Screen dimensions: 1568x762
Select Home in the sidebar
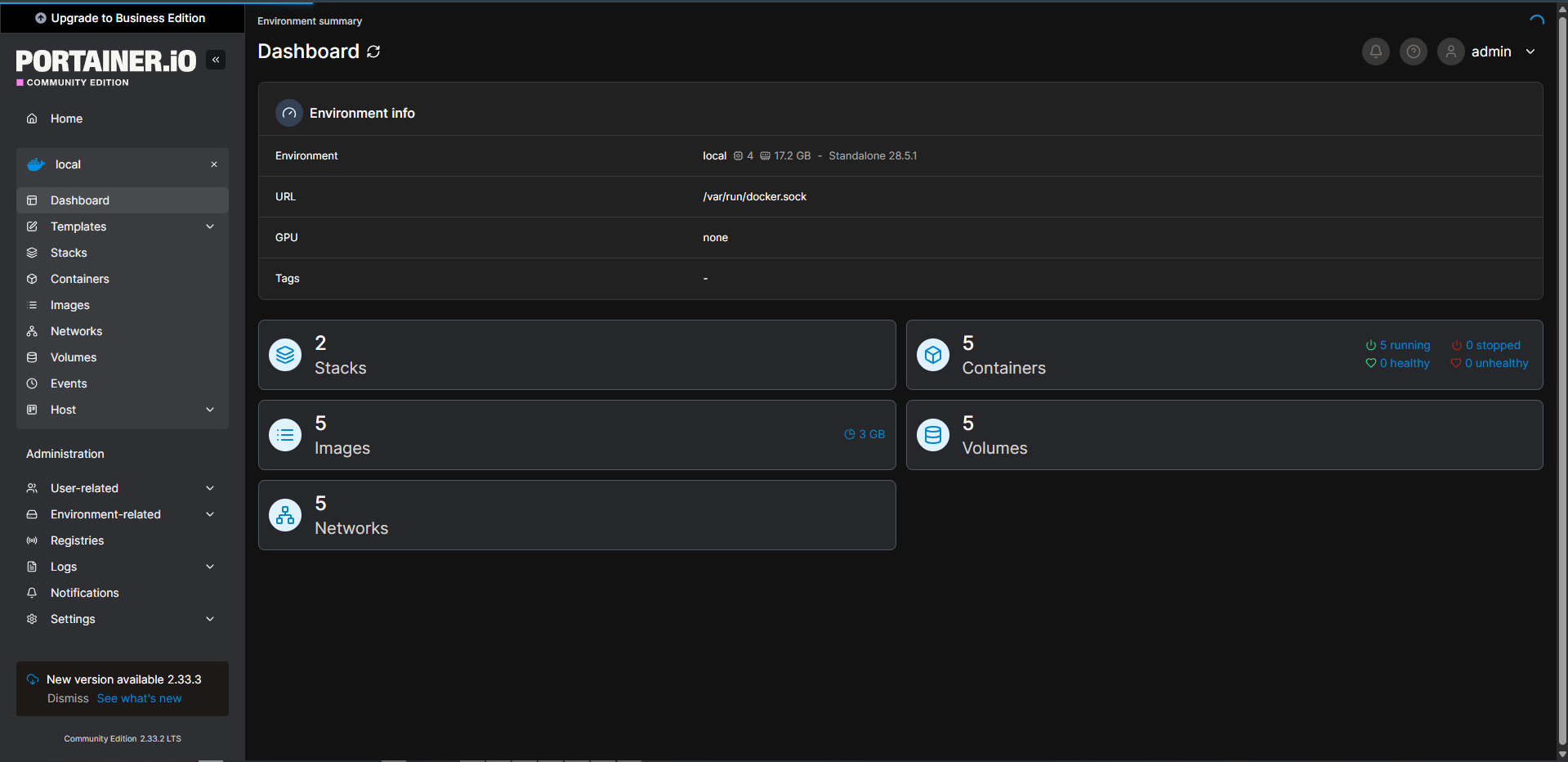pyautogui.click(x=66, y=119)
